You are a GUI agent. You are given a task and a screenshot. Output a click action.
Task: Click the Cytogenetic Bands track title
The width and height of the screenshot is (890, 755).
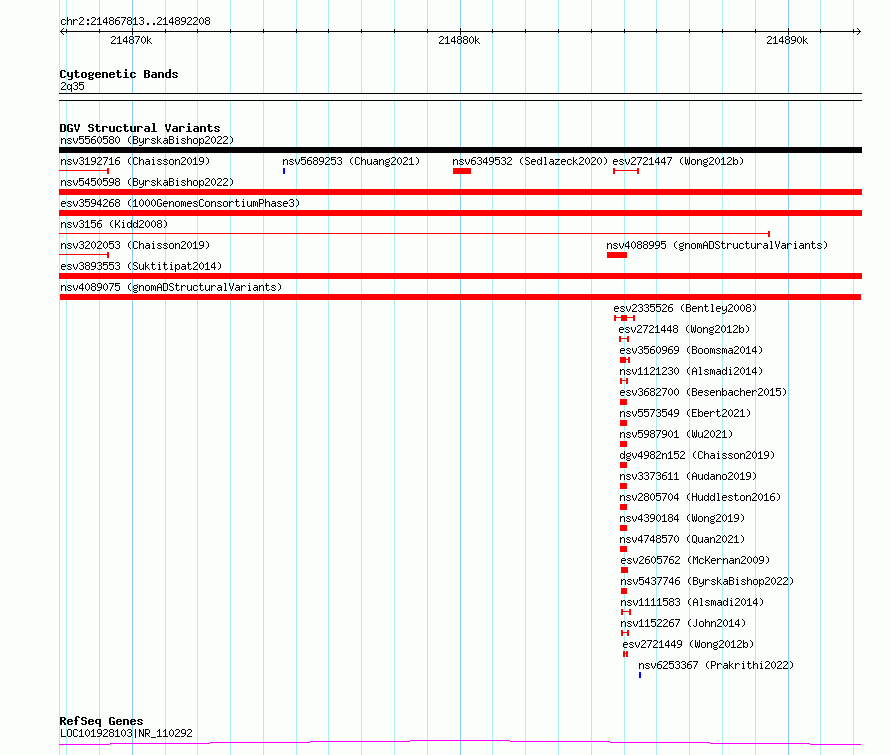[119, 74]
